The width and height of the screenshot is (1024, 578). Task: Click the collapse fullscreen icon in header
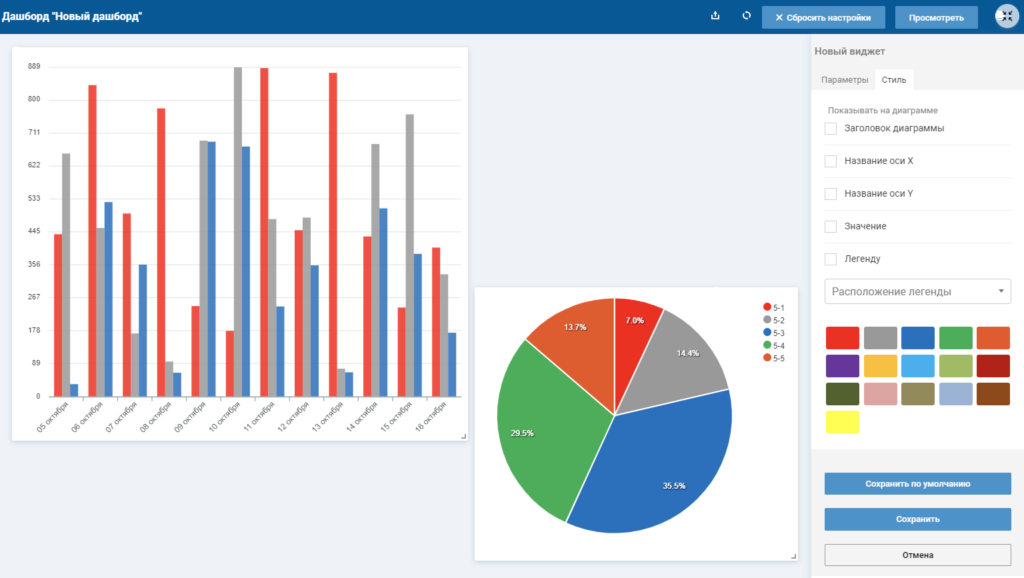click(1007, 16)
